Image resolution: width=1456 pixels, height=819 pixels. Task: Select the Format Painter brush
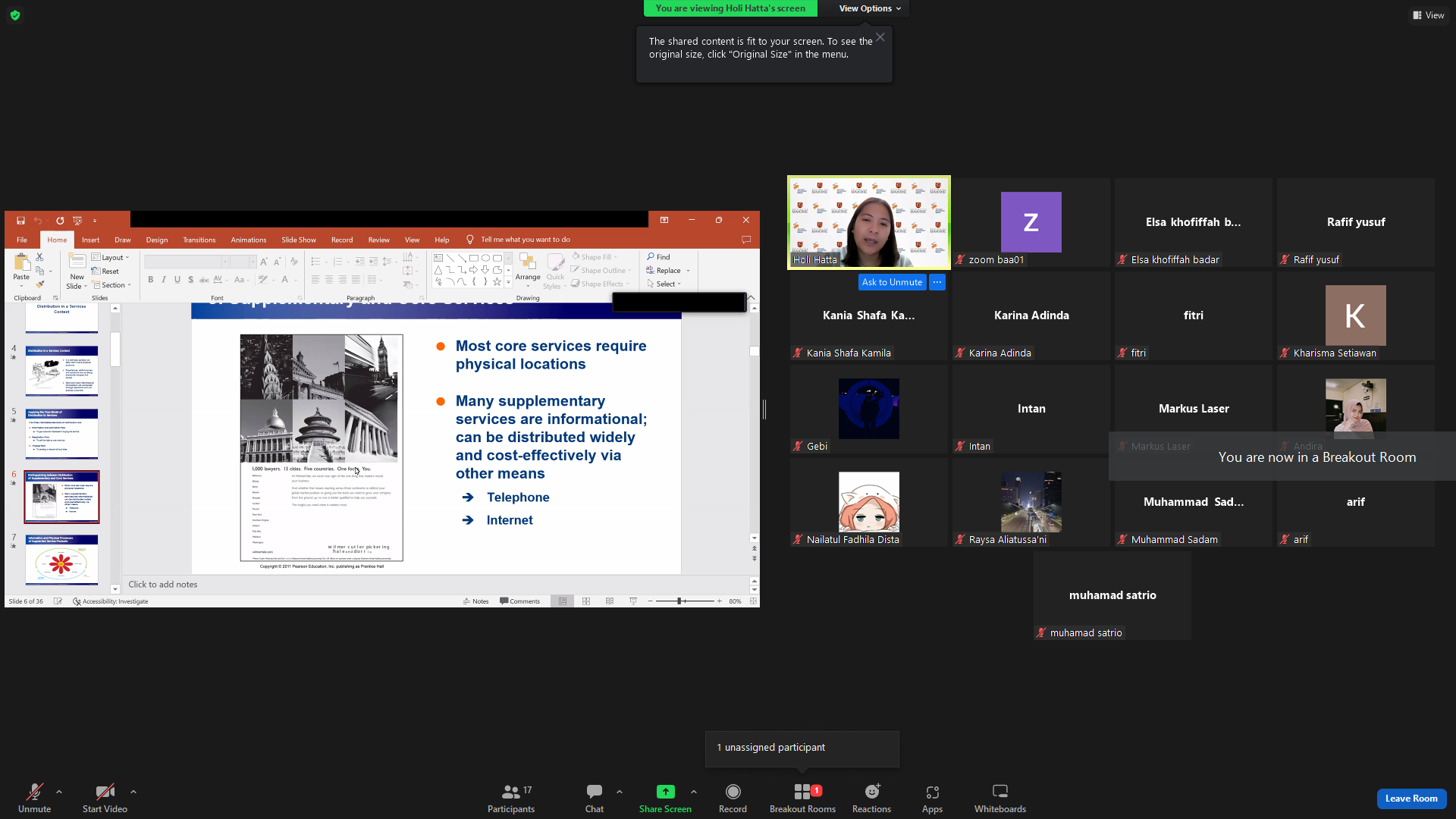pyautogui.click(x=39, y=284)
